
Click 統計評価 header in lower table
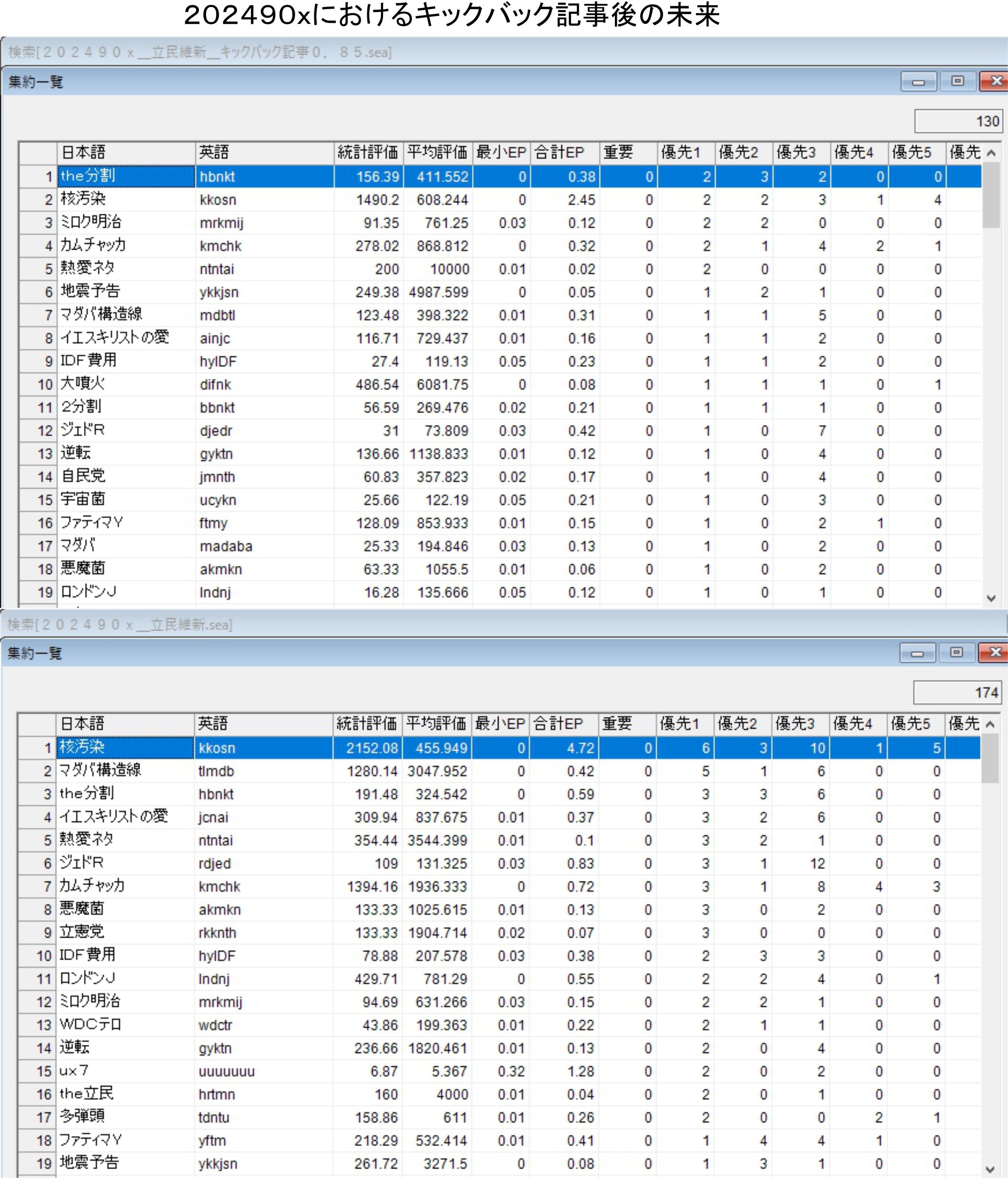pyautogui.click(x=367, y=724)
